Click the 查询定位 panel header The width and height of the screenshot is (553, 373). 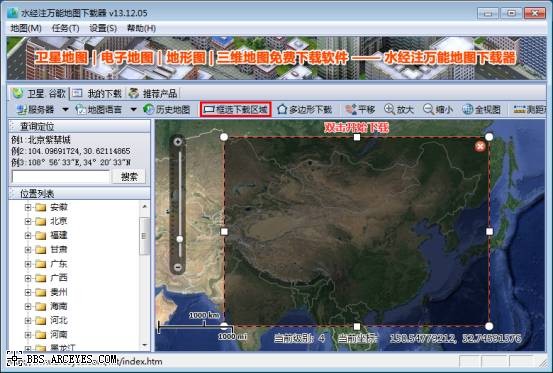[79, 126]
